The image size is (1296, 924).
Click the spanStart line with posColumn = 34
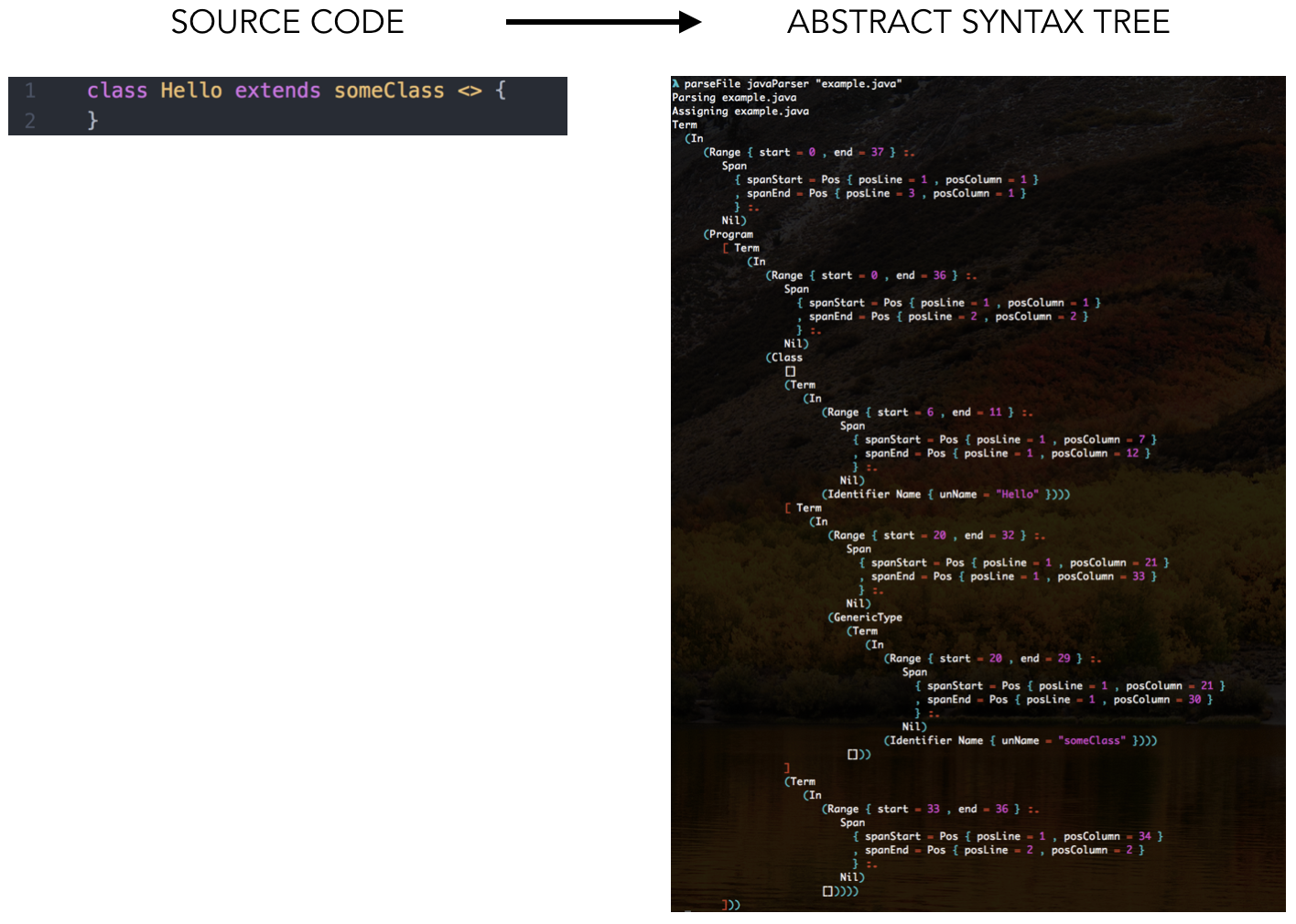[x=1008, y=836]
